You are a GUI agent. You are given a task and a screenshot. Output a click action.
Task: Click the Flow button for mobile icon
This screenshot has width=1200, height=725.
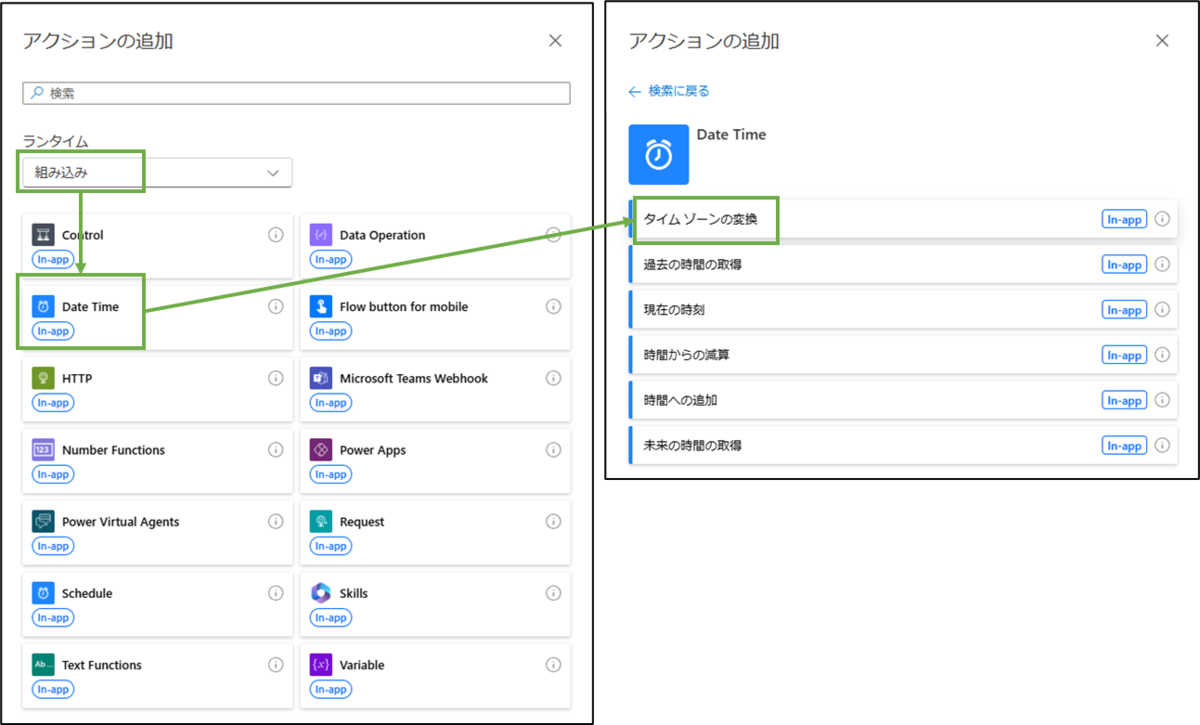pyautogui.click(x=320, y=307)
